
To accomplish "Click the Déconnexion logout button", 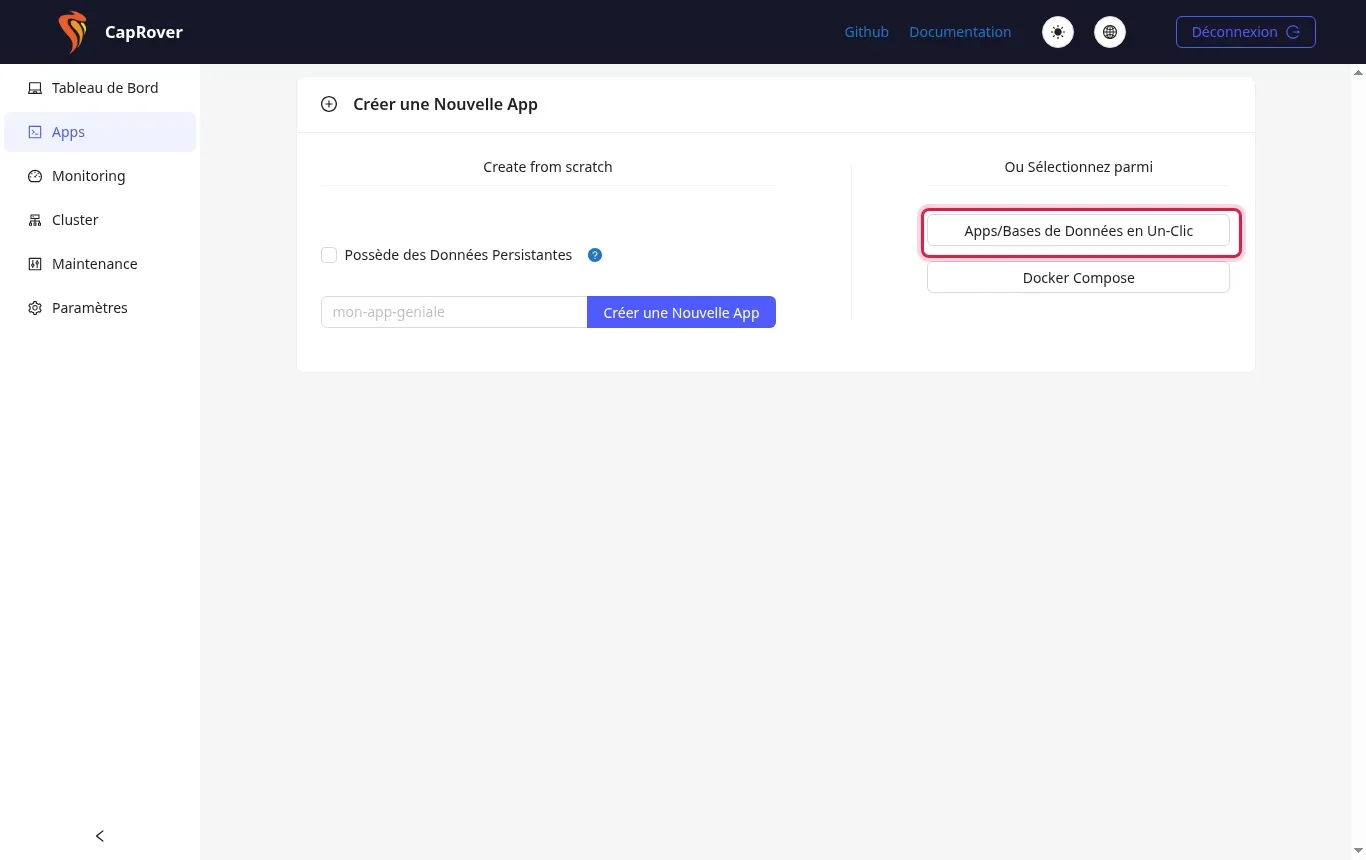I will click(x=1245, y=32).
